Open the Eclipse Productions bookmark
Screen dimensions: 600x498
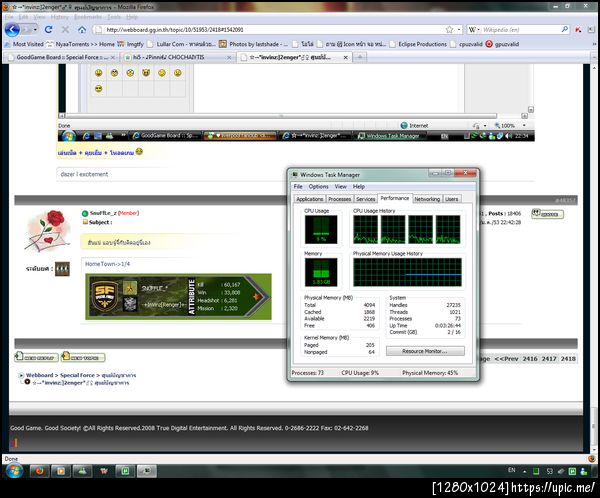418,44
